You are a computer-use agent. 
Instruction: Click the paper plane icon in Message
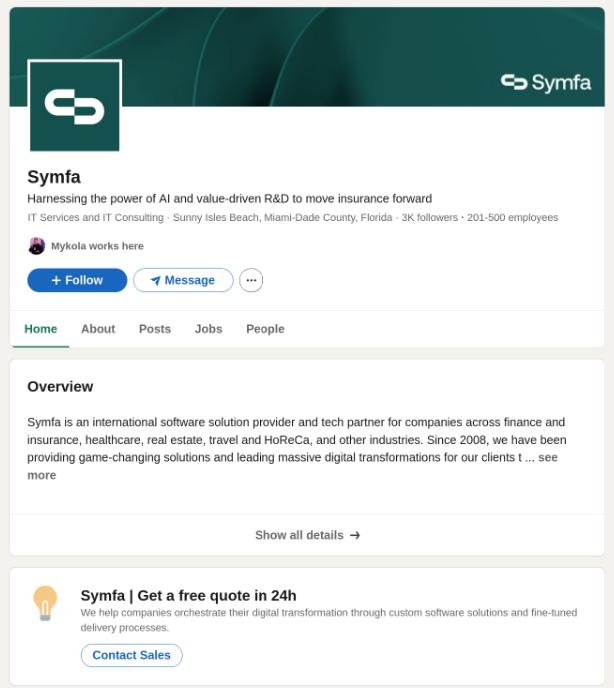(x=155, y=281)
